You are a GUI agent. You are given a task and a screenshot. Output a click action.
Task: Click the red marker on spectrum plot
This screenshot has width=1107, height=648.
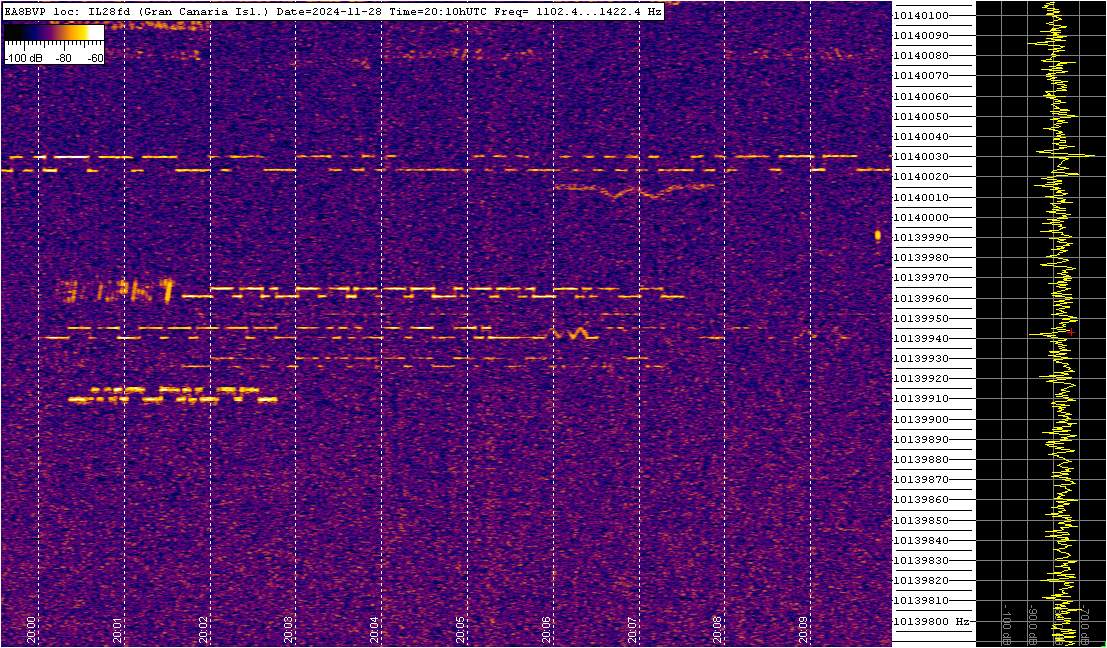click(x=1070, y=331)
